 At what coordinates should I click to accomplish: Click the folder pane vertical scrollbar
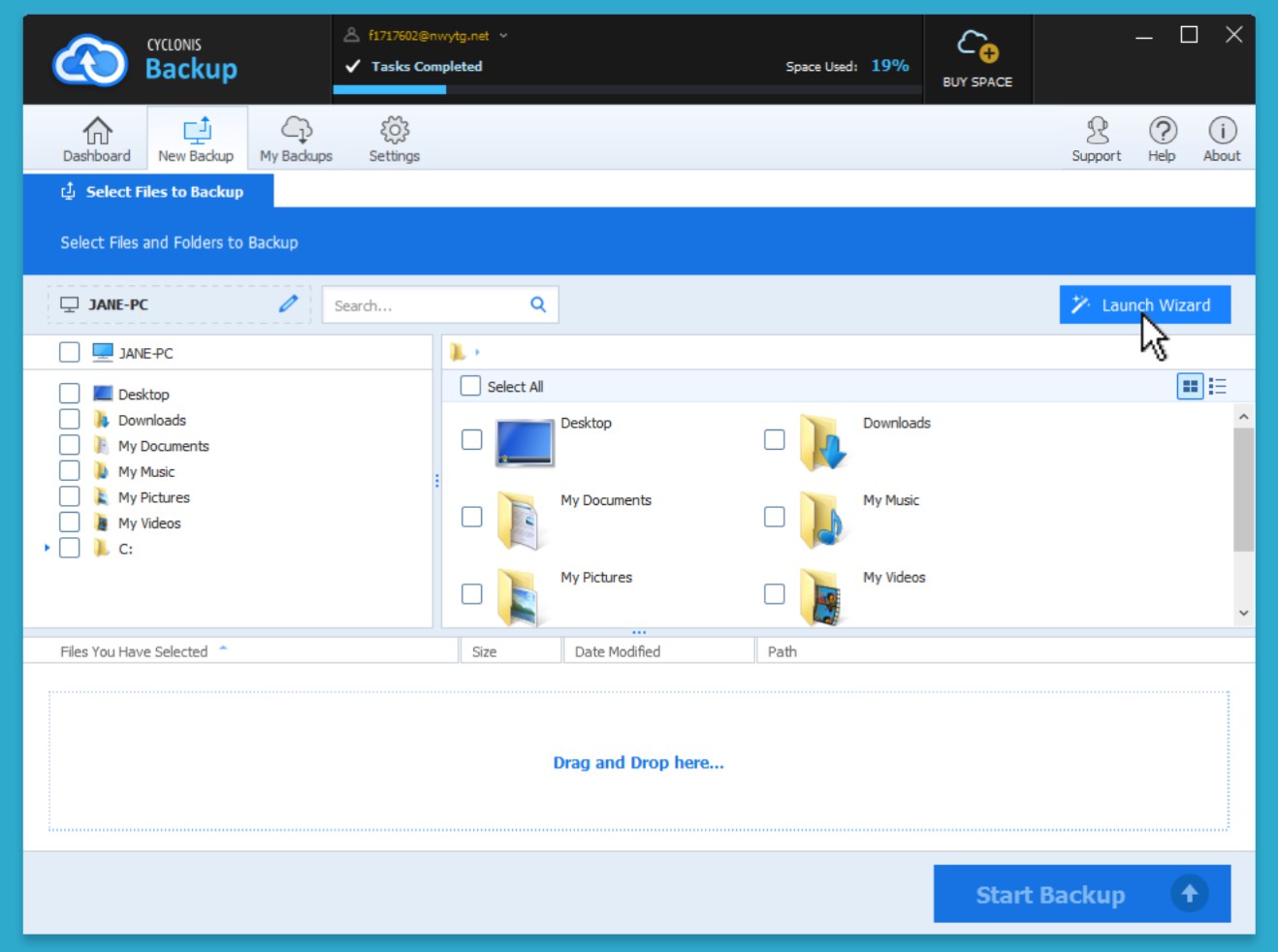[1243, 490]
